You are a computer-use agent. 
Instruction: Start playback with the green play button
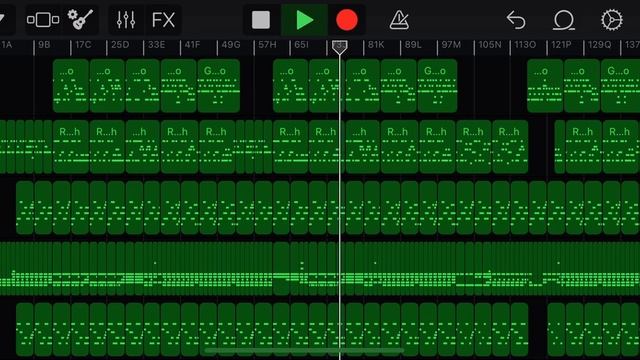coord(304,20)
